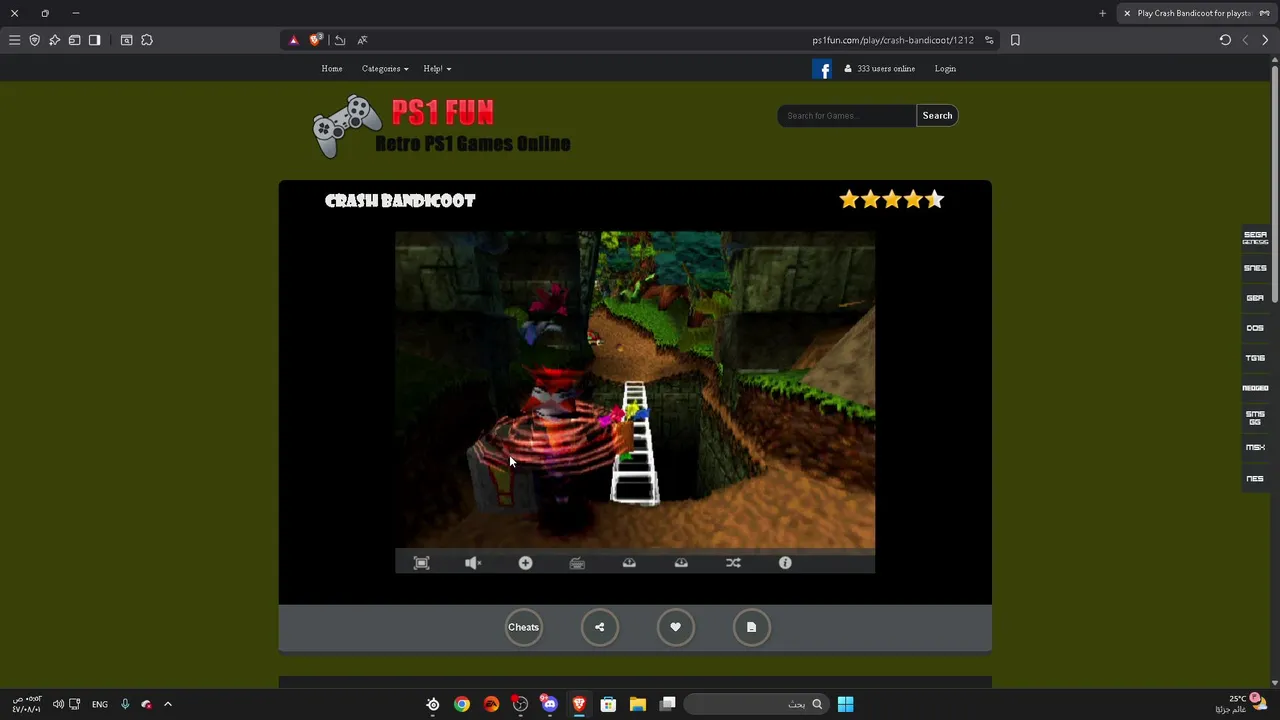Expand the Categories dropdown menu
The height and width of the screenshot is (720, 1280).
point(385,69)
